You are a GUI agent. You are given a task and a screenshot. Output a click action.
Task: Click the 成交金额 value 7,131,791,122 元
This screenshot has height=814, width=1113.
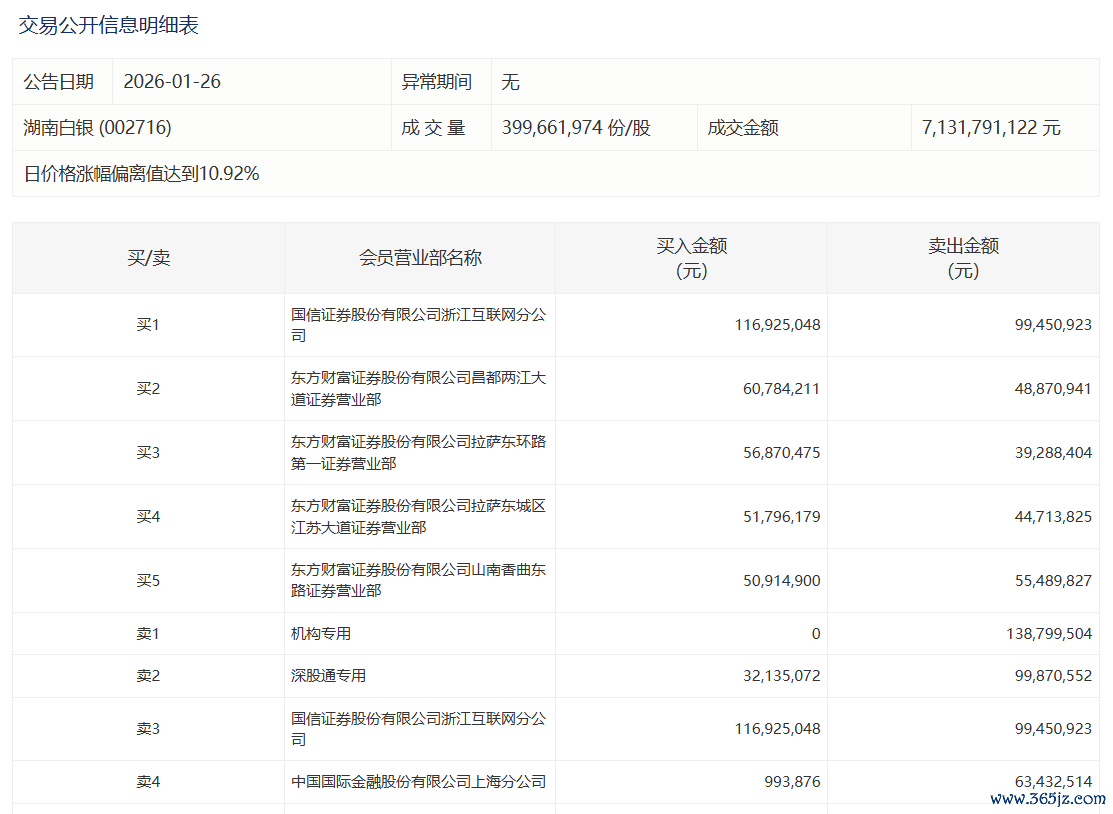coord(991,128)
